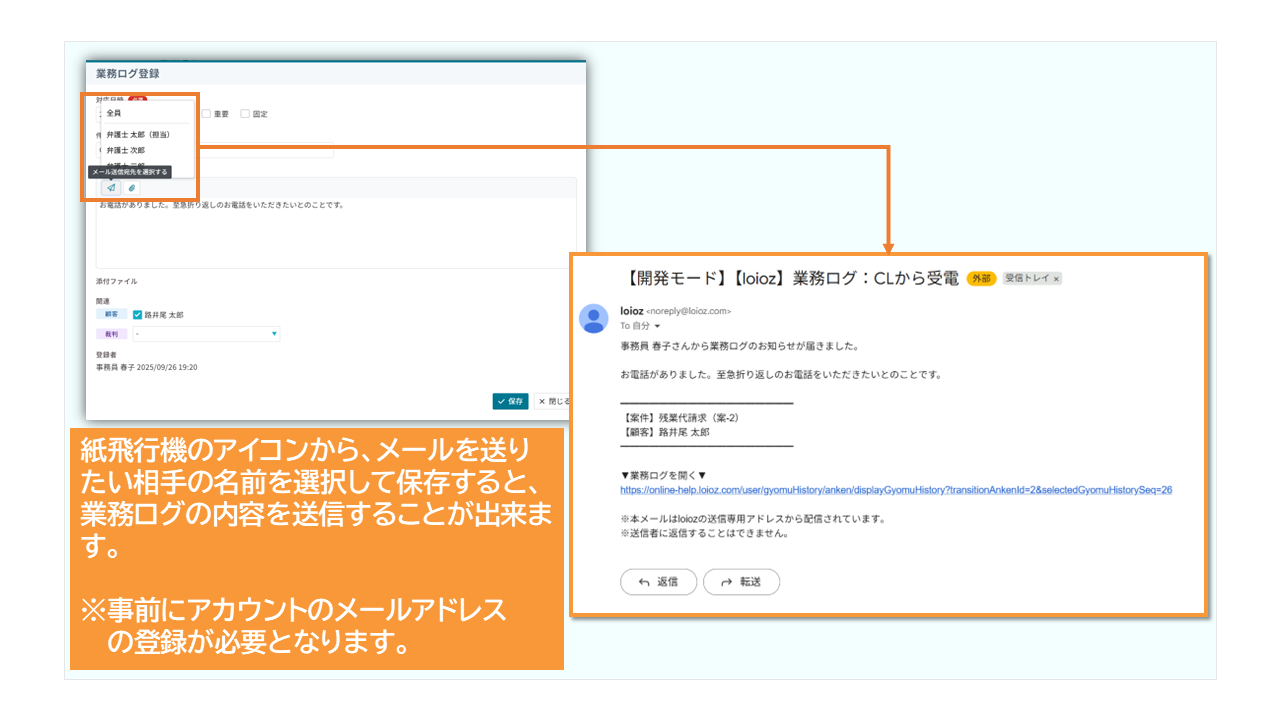The width and height of the screenshot is (1280, 720).
Task: Uncheck the 路井尾 太郎 customer checkbox
Action: [138, 314]
